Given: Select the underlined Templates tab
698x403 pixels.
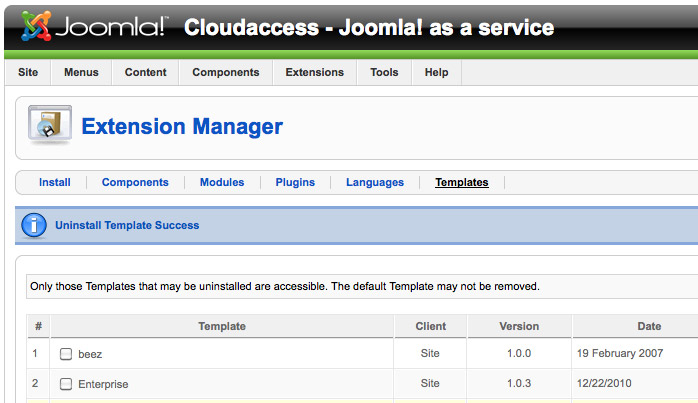Looking at the screenshot, I should (x=462, y=182).
